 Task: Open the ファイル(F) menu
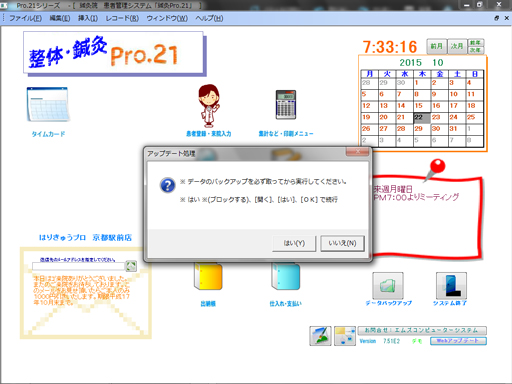tap(25, 18)
